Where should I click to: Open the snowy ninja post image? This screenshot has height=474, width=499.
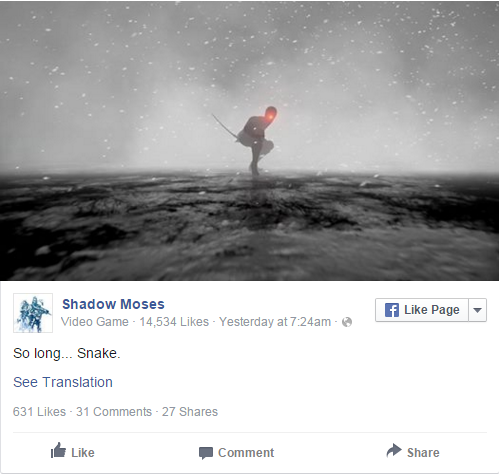pos(249,141)
